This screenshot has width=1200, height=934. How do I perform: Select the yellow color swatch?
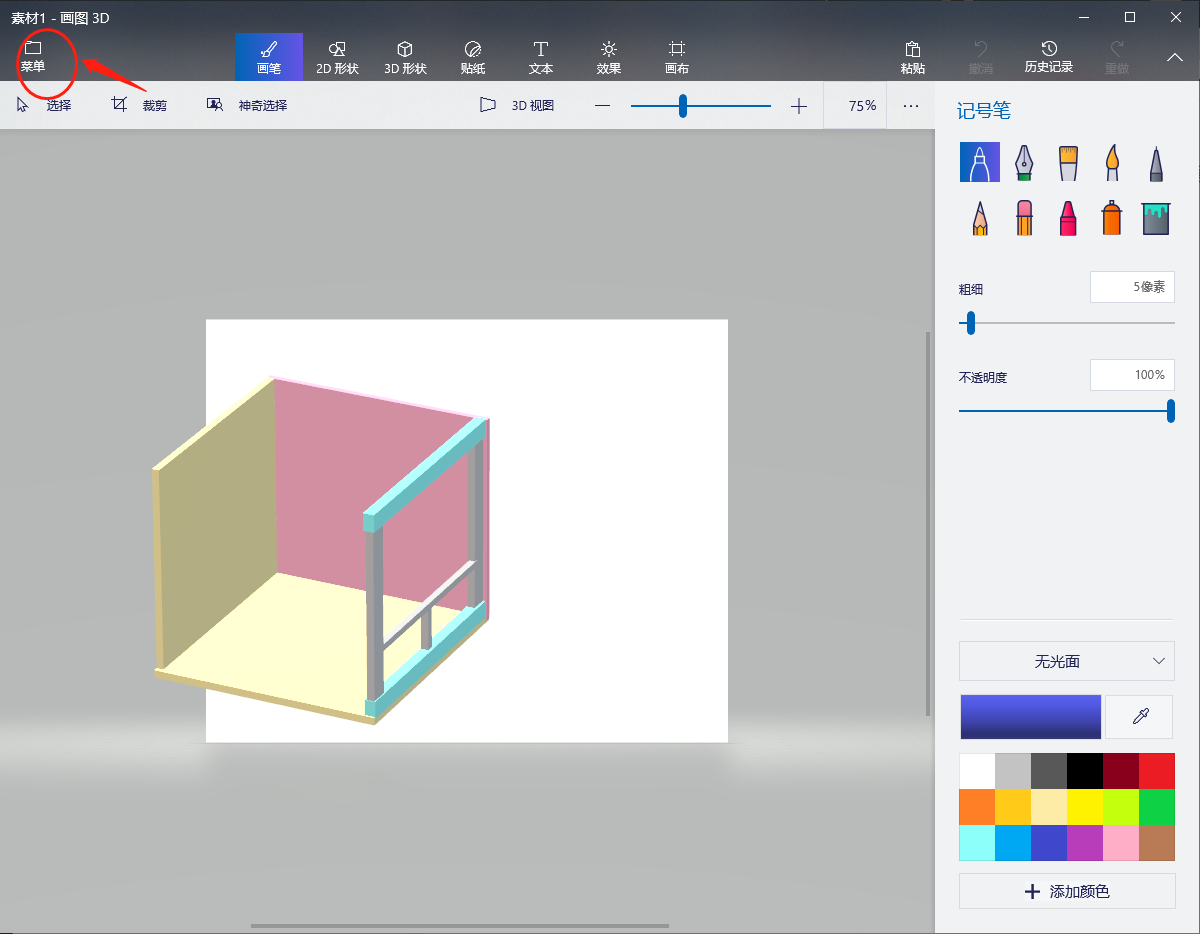point(1085,807)
